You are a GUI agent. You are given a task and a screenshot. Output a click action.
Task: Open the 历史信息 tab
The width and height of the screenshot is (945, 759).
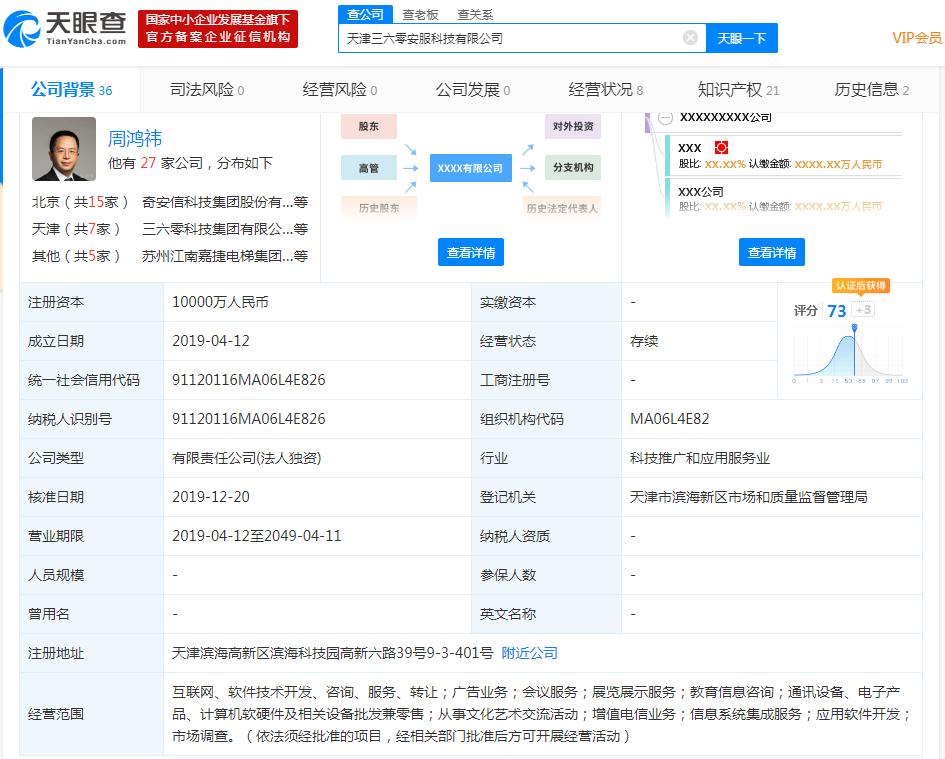[x=871, y=90]
